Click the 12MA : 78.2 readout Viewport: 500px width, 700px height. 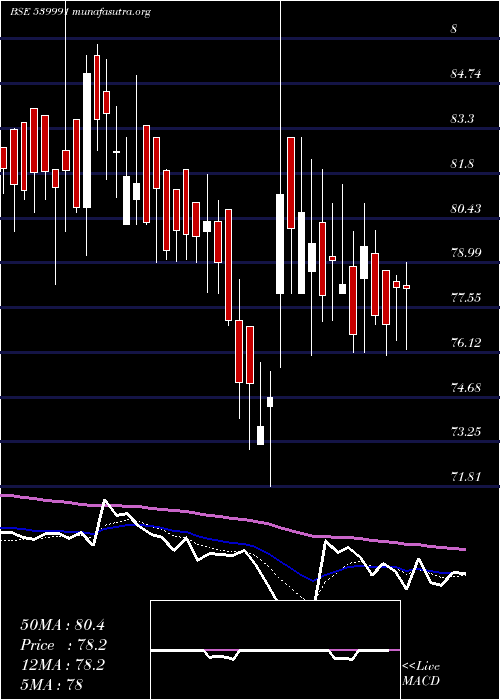pos(62,665)
